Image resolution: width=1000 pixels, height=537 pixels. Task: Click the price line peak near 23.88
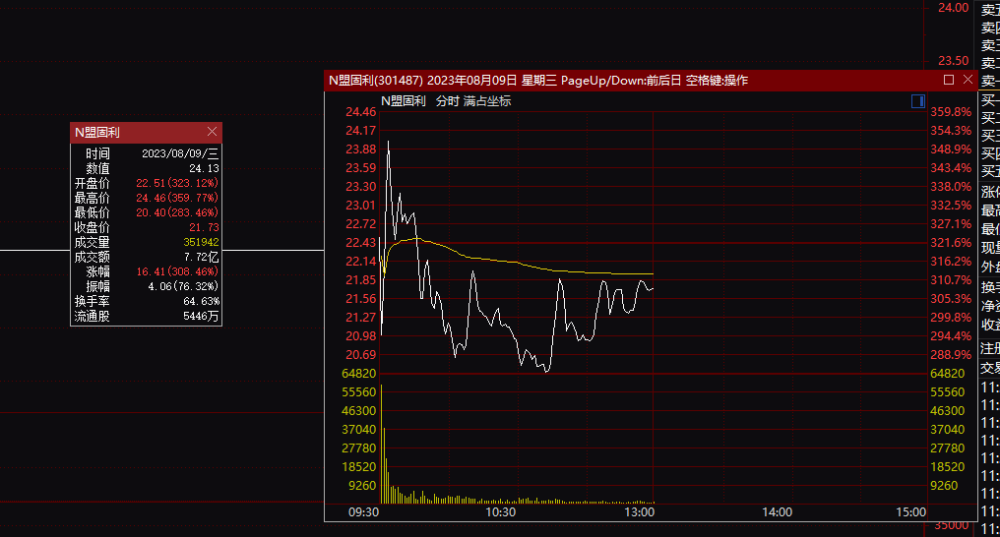[388, 143]
